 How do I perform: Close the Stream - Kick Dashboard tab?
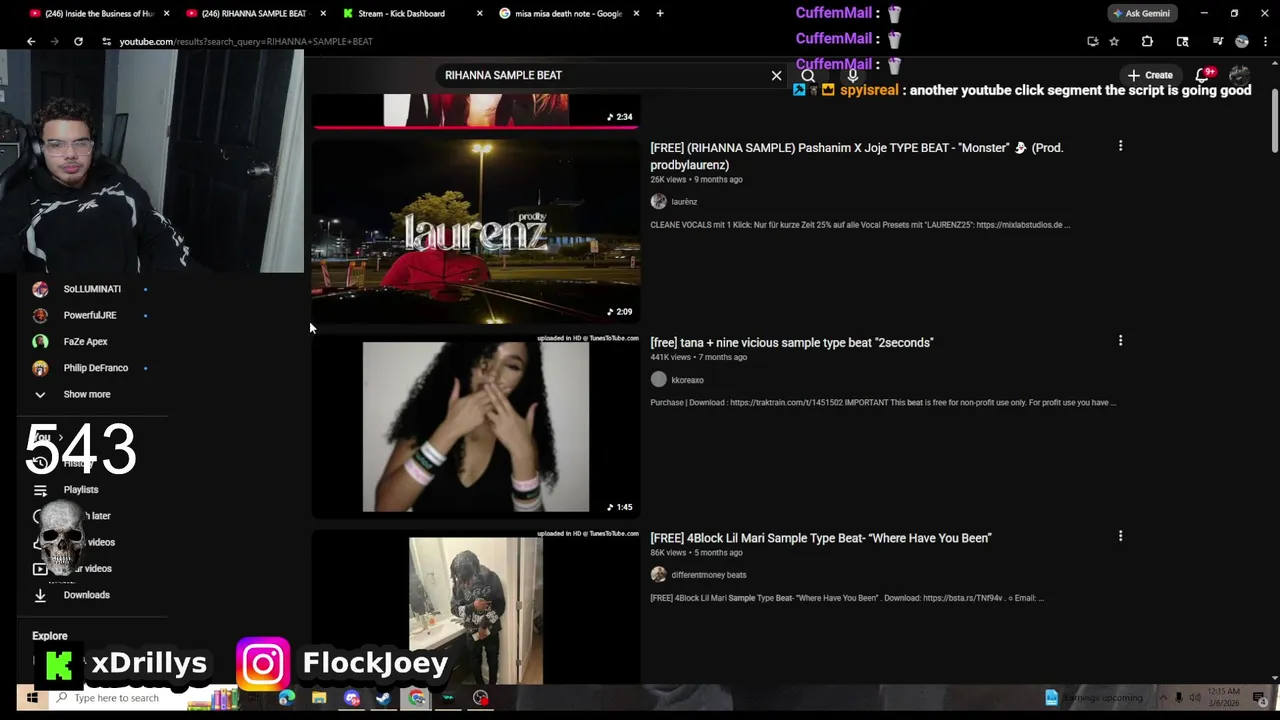(479, 13)
